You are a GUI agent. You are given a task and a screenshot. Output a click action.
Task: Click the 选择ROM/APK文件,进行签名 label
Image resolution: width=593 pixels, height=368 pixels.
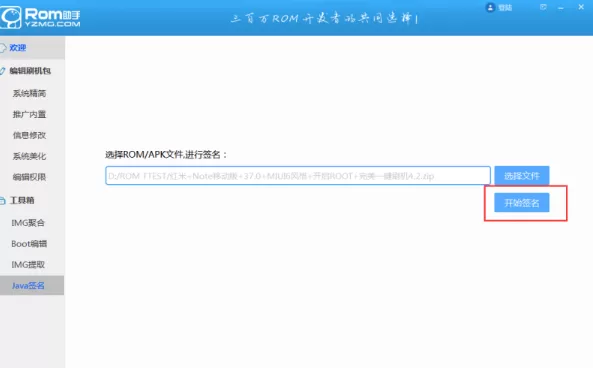pyautogui.click(x=166, y=154)
